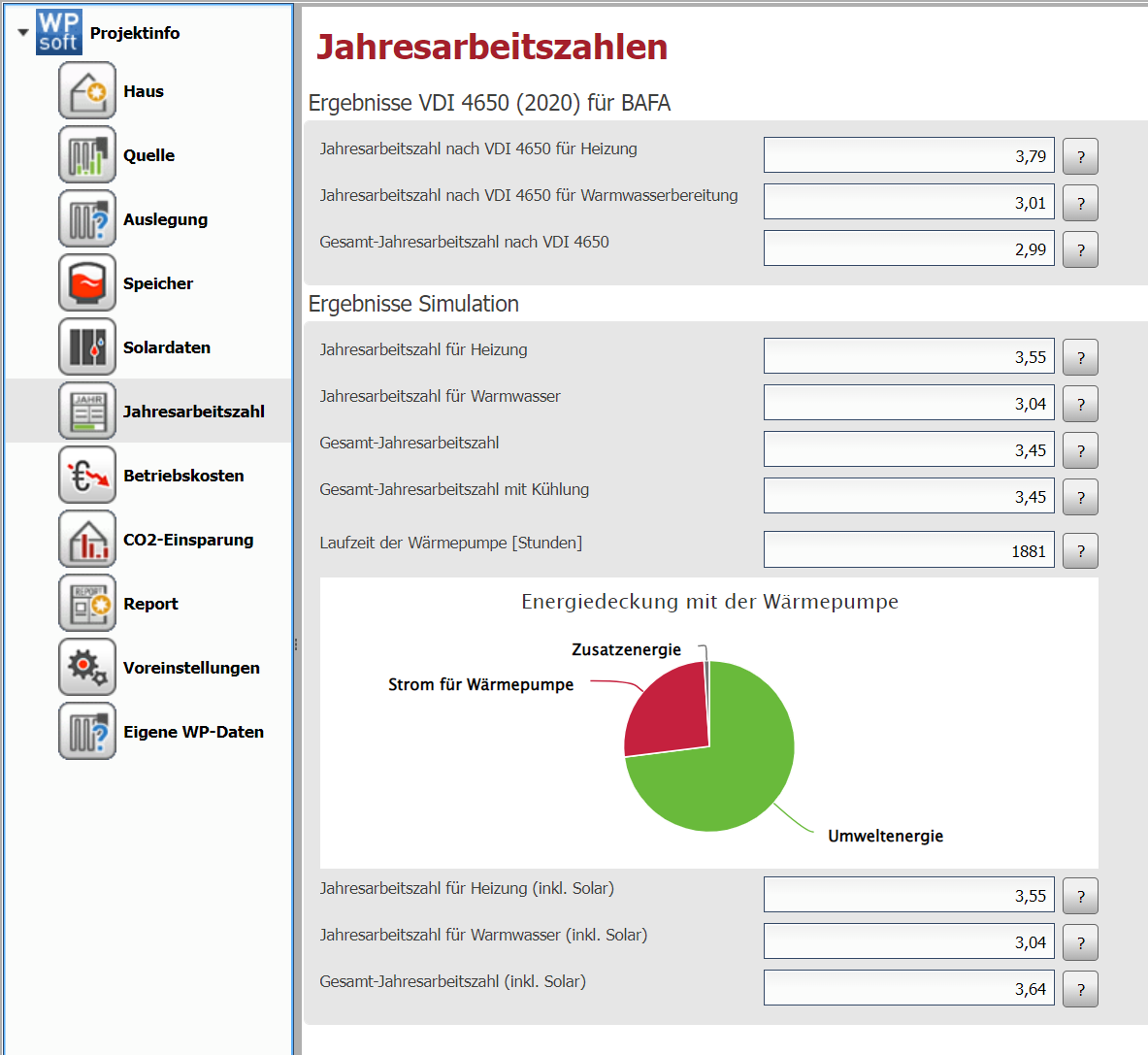
Task: Select the Jahresarbeitszahl für Warmwasser simulation field
Action: pyautogui.click(x=908, y=404)
